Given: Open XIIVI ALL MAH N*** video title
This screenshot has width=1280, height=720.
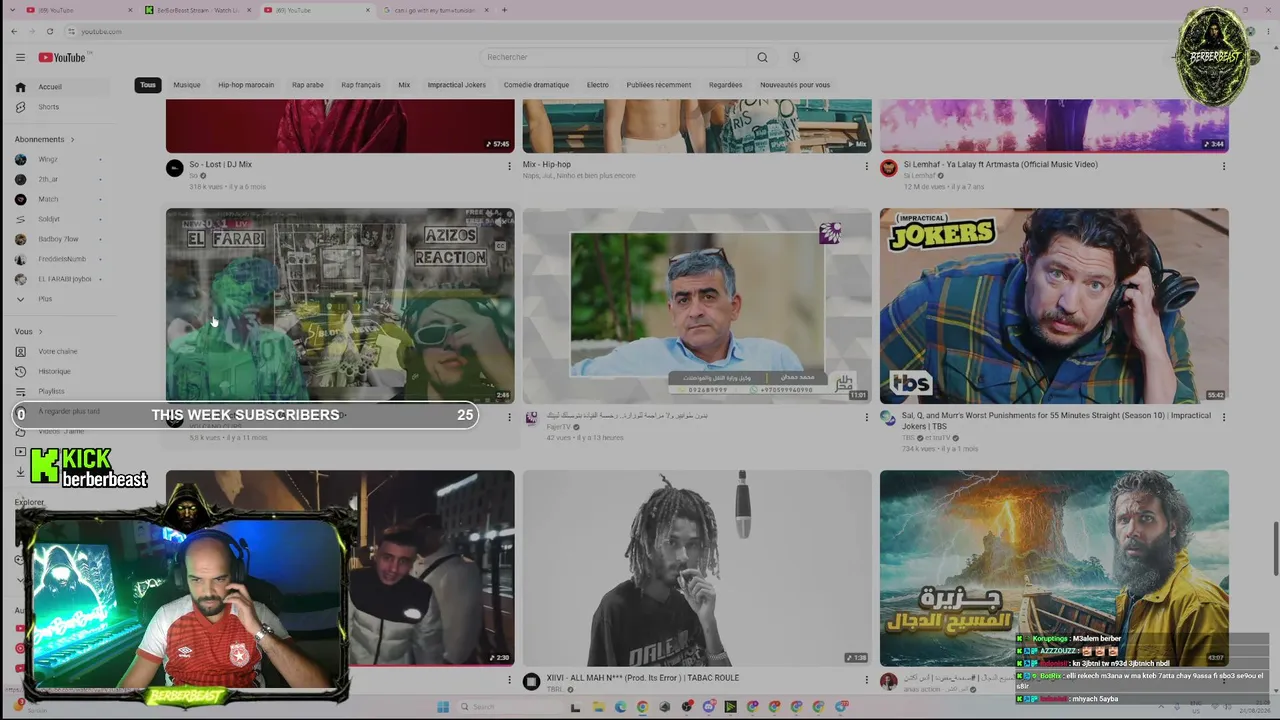Looking at the screenshot, I should click(643, 678).
